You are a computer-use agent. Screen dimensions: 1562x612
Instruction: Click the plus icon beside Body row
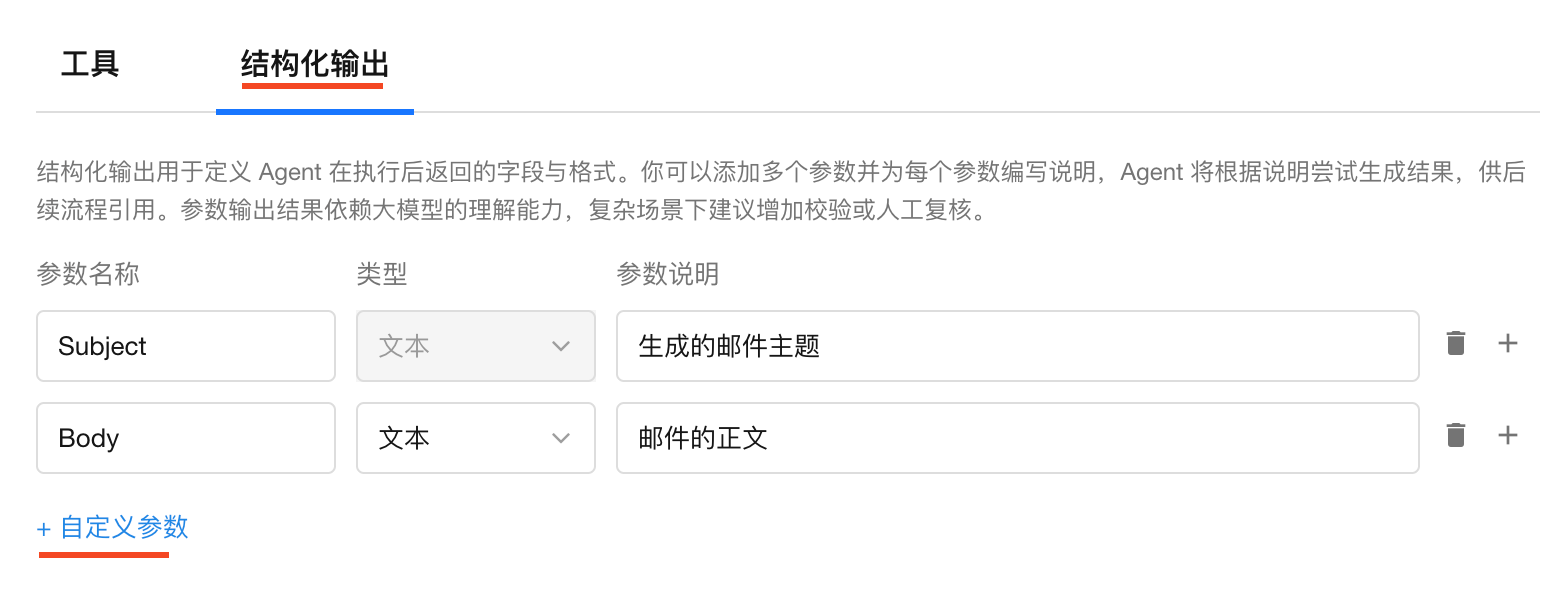tap(1507, 436)
